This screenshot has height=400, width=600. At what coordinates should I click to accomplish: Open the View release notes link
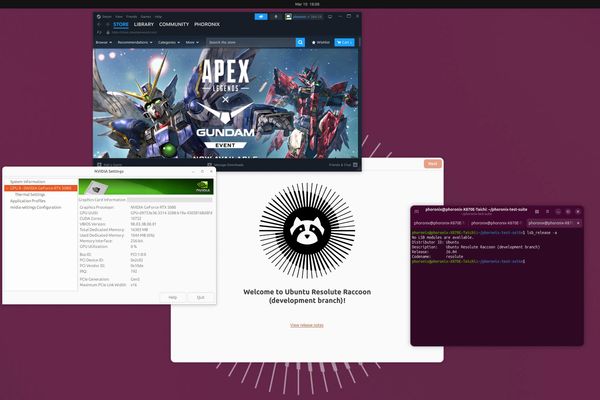pos(307,325)
